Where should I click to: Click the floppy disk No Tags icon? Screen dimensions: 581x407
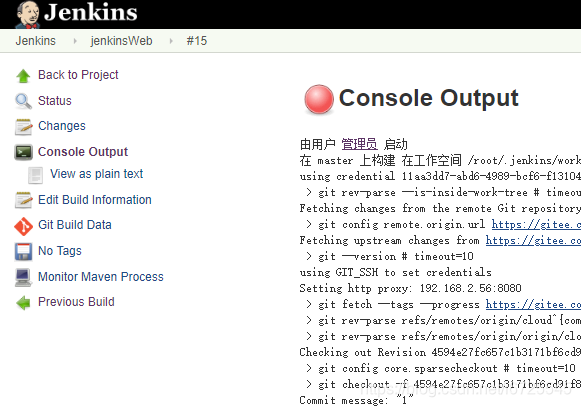tap(23, 252)
